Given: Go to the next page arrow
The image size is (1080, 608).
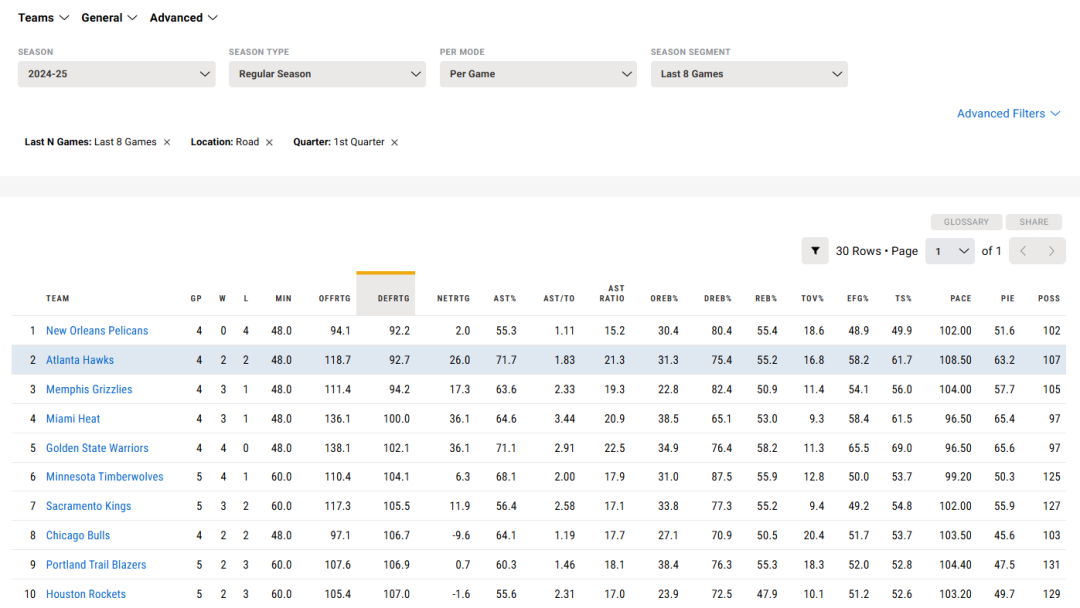Looking at the screenshot, I should (1052, 251).
